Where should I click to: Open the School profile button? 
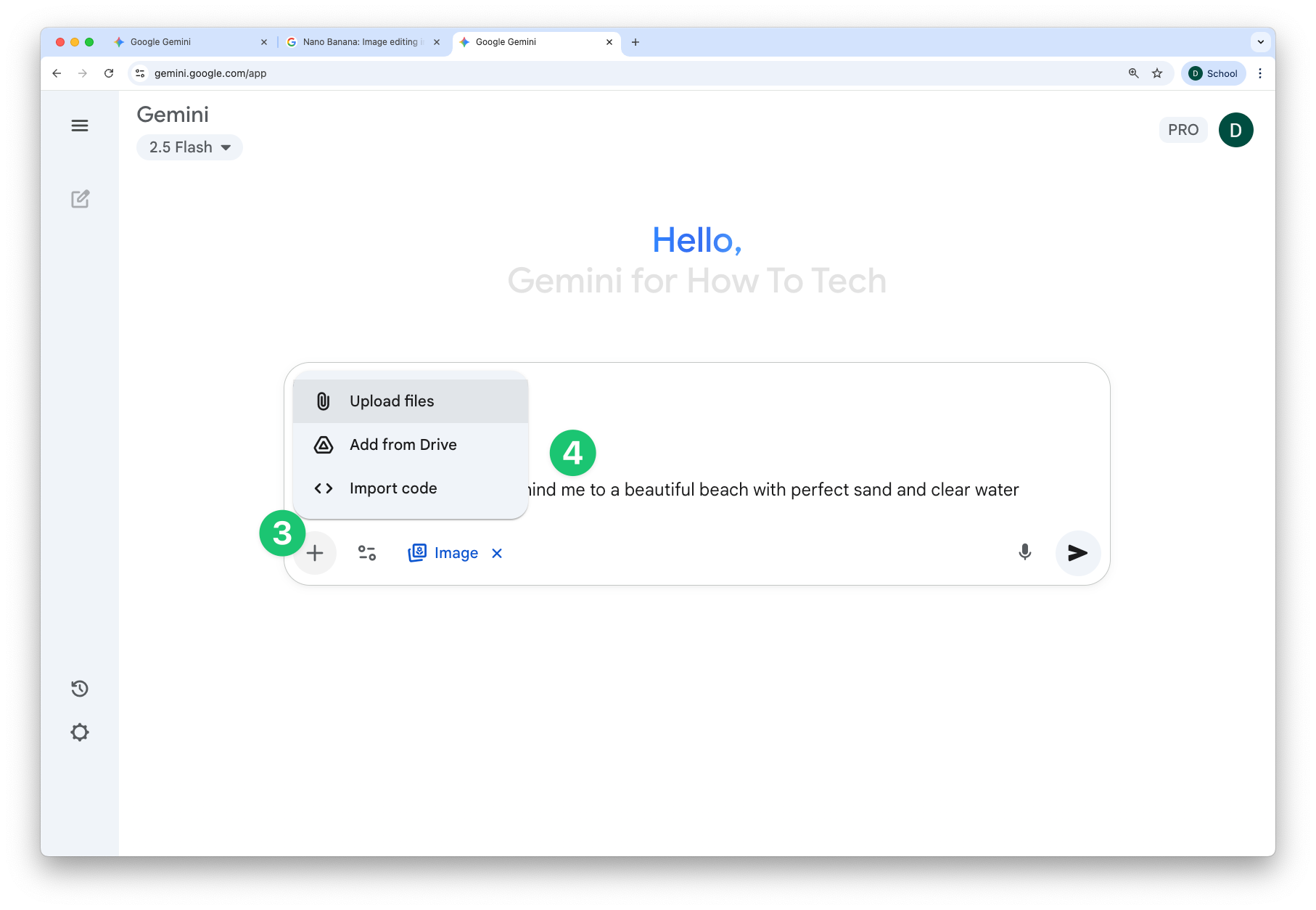click(1214, 73)
